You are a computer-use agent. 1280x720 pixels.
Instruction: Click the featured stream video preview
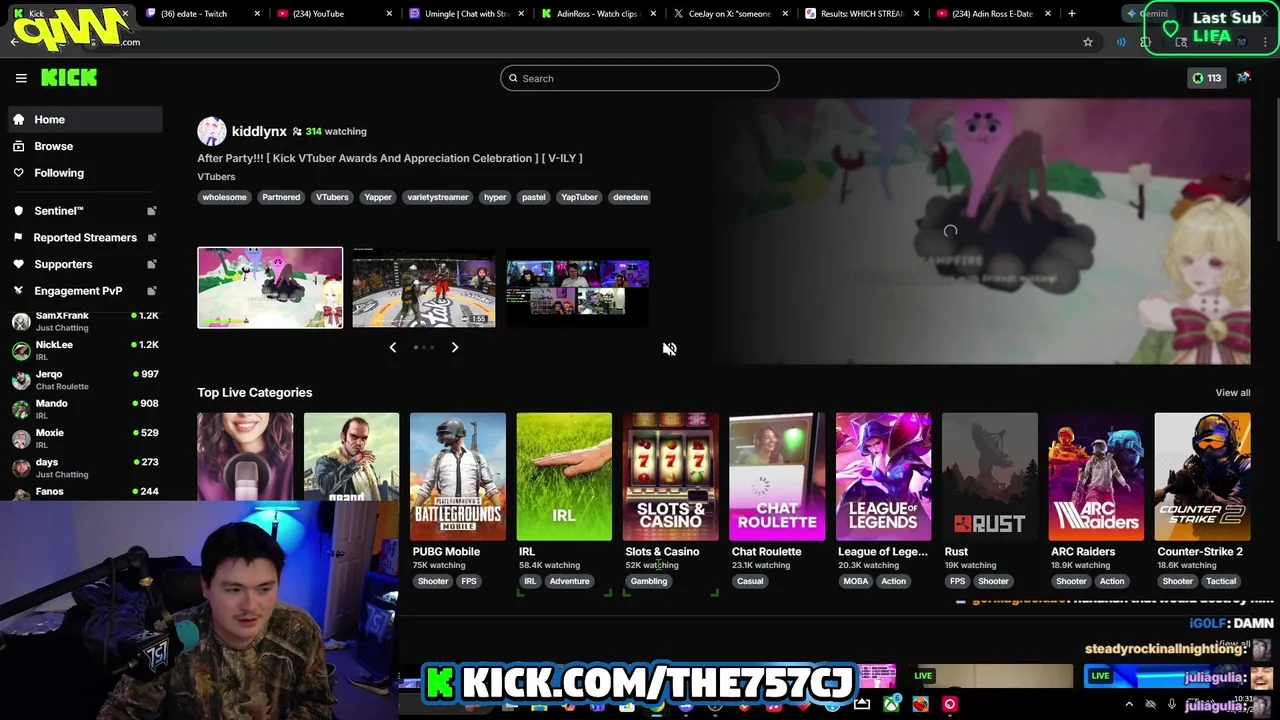click(982, 231)
